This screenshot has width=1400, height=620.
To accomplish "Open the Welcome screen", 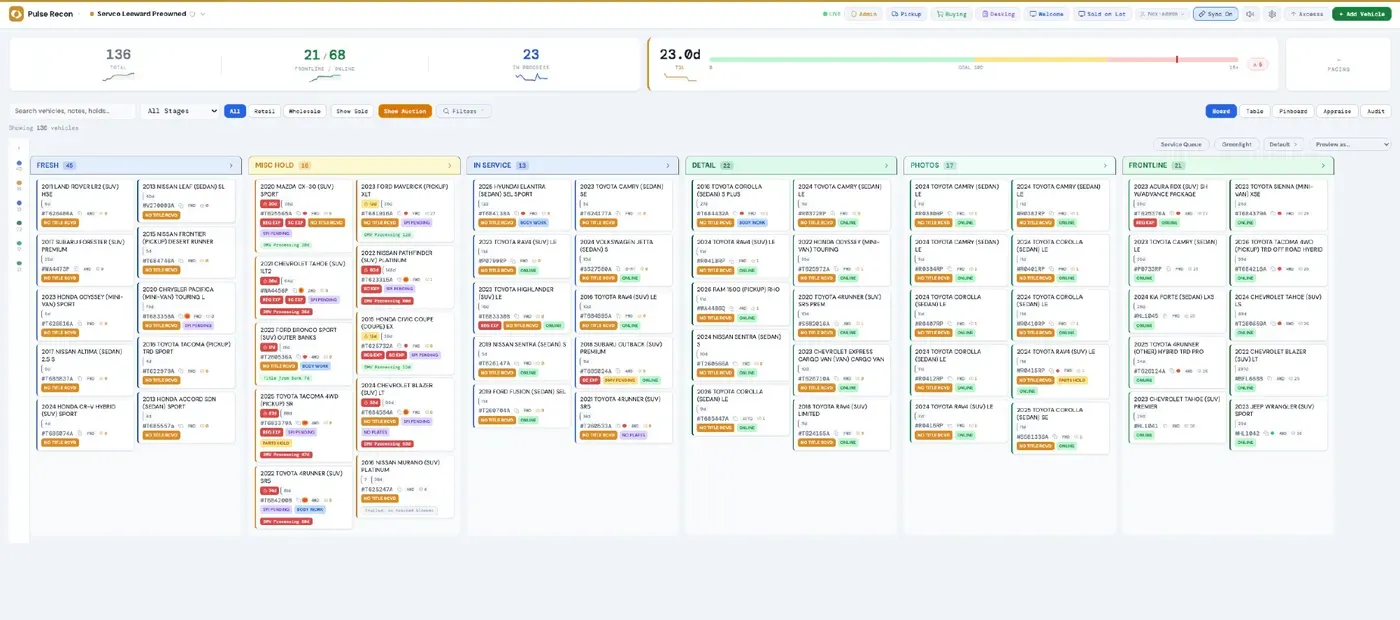I will pyautogui.click(x=1046, y=14).
